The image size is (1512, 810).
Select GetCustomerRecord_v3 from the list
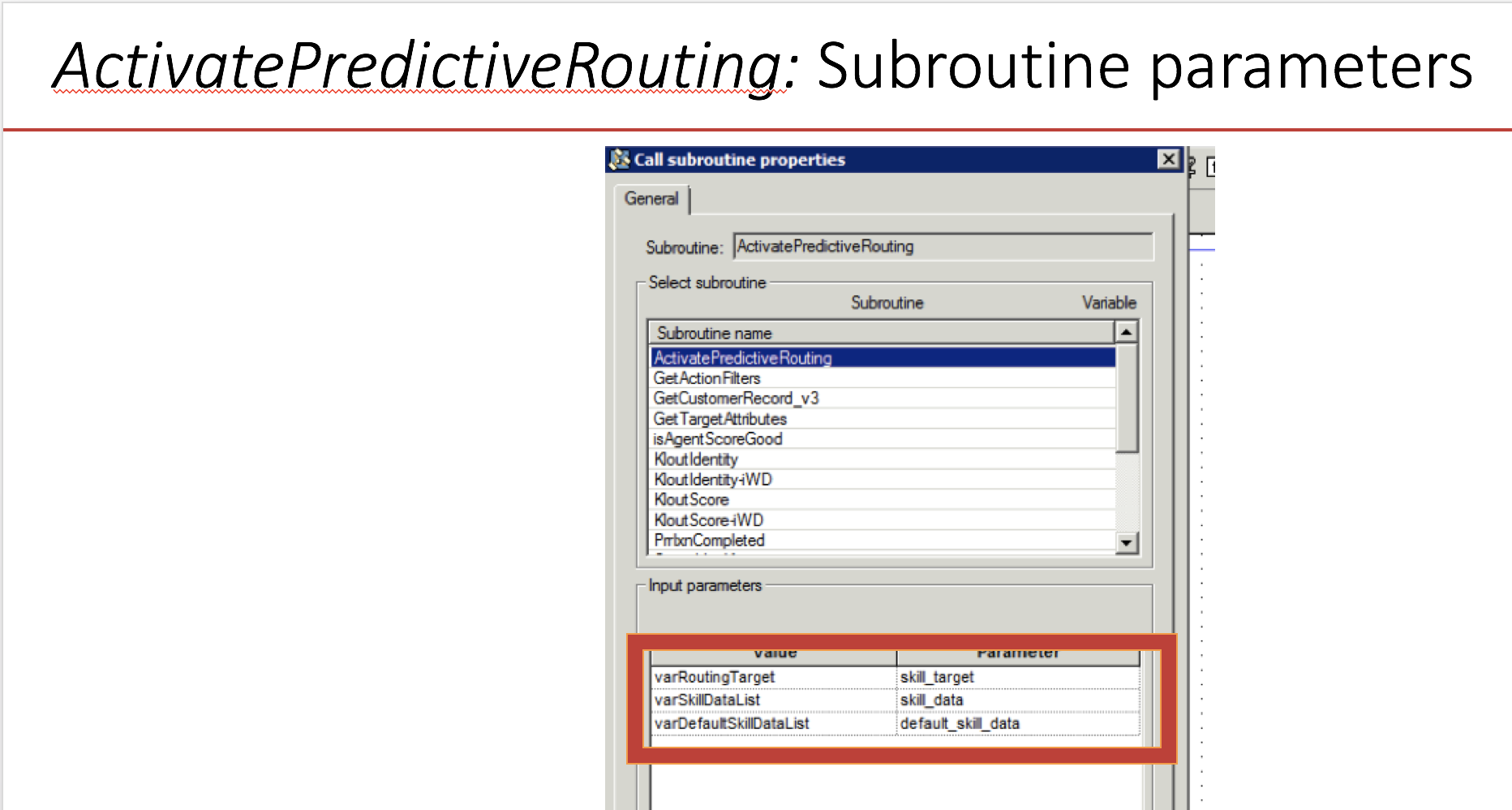click(737, 399)
